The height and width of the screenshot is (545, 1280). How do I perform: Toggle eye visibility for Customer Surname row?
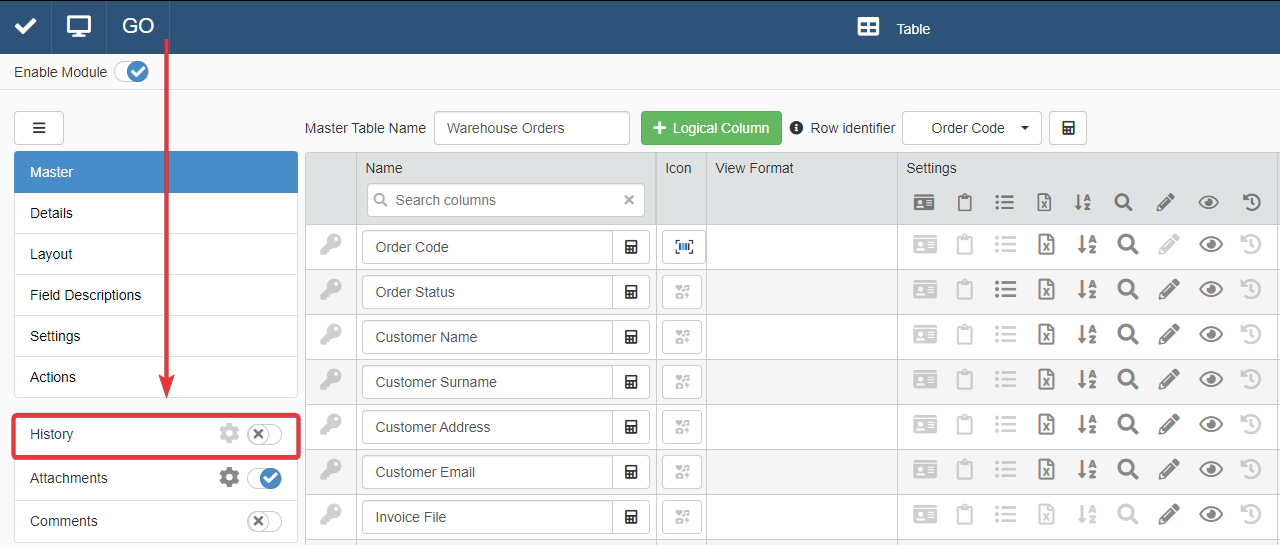click(x=1210, y=381)
